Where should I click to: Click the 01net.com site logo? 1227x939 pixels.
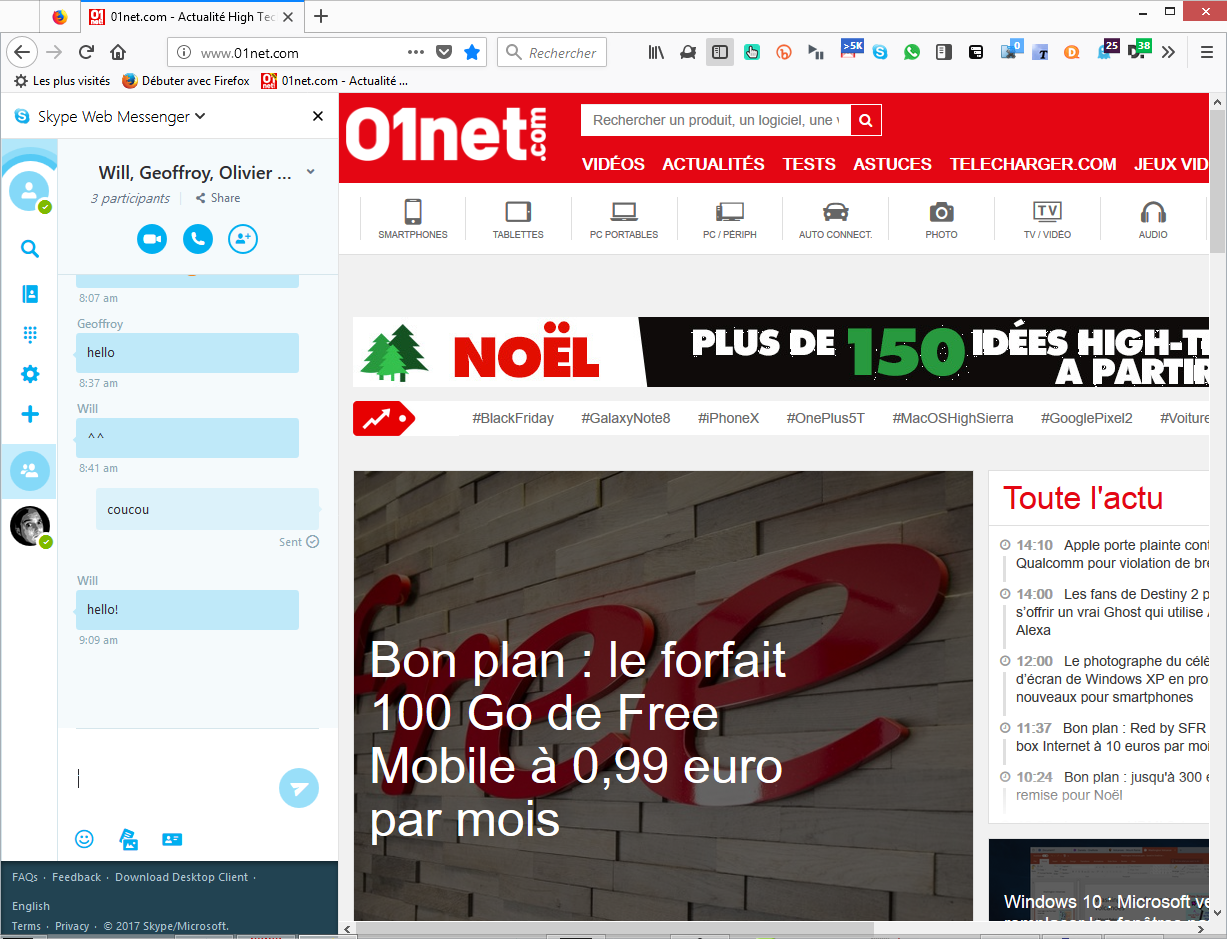point(448,134)
